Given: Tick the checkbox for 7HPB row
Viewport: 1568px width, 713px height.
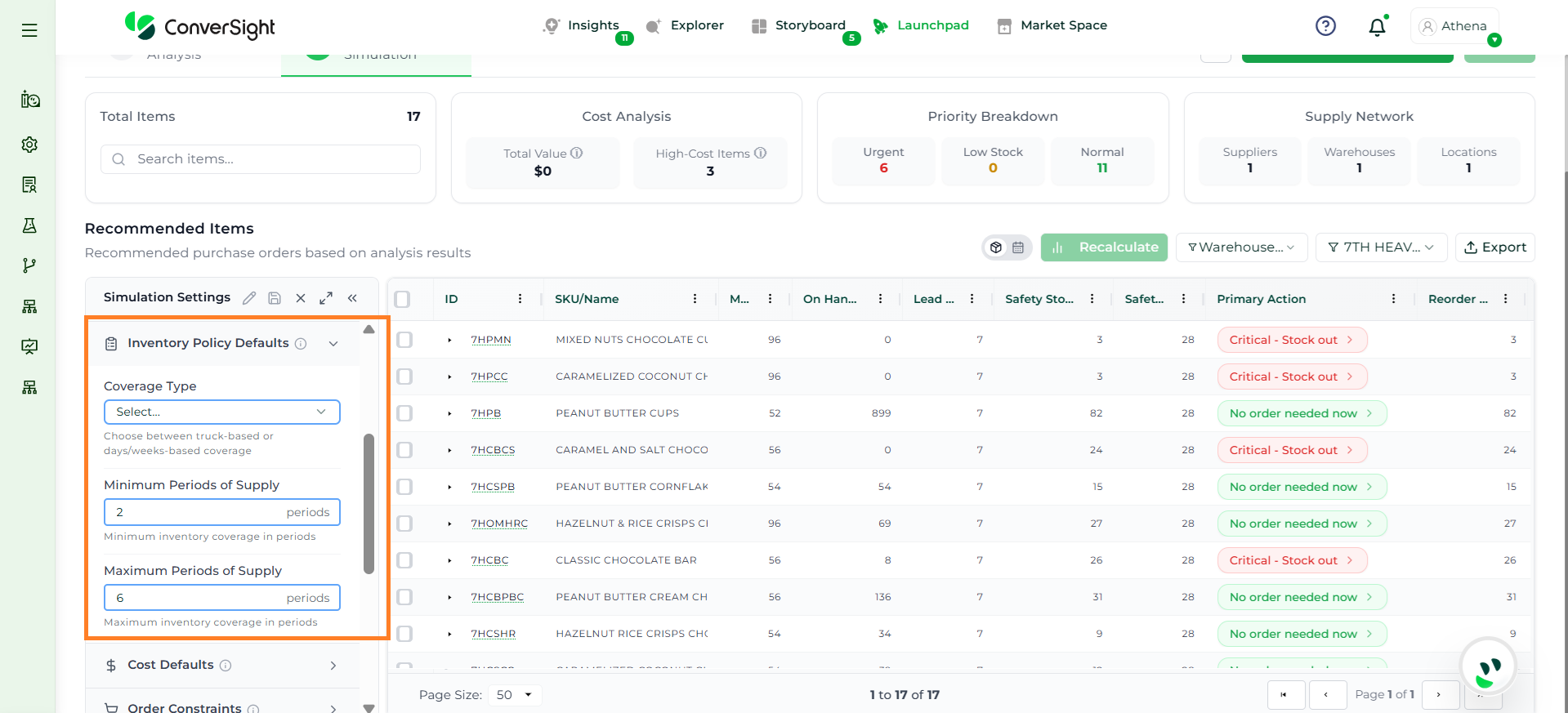Looking at the screenshot, I should click(x=404, y=413).
